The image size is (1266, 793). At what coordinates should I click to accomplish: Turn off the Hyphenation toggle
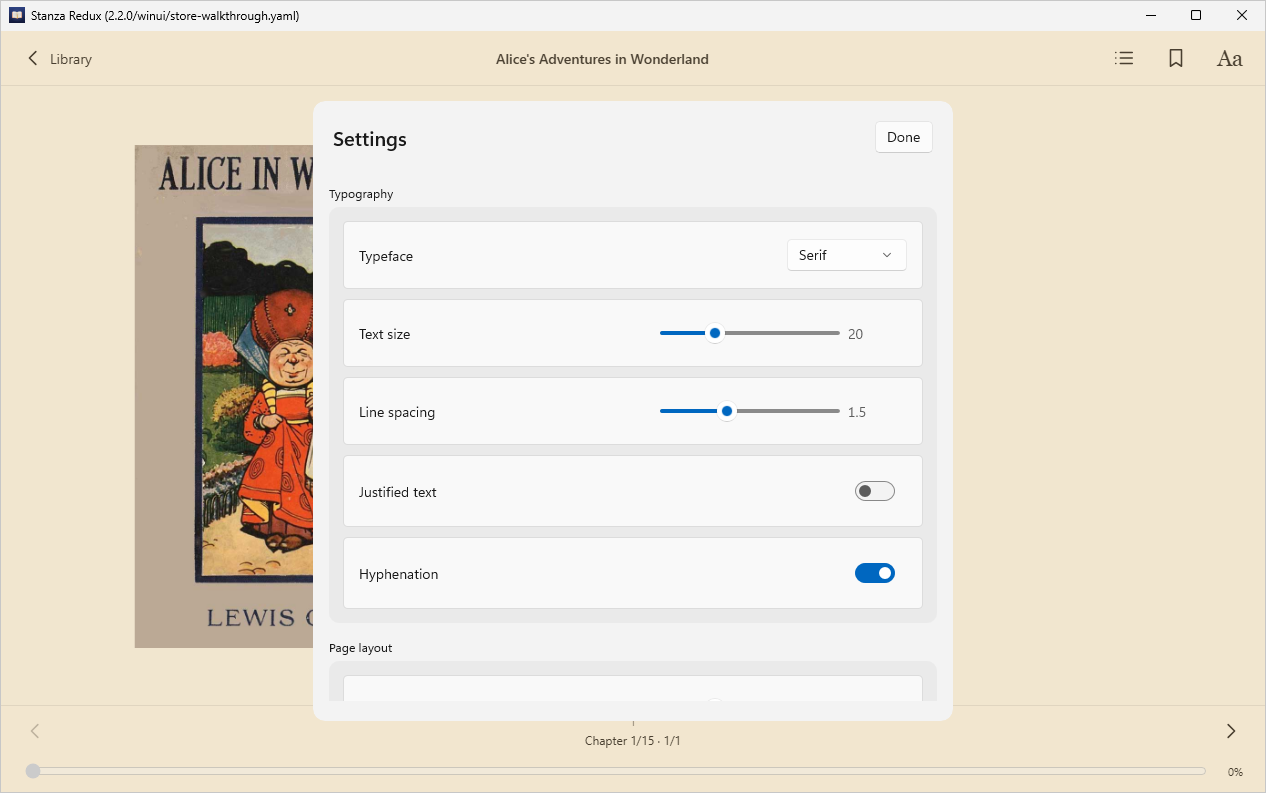click(x=874, y=573)
